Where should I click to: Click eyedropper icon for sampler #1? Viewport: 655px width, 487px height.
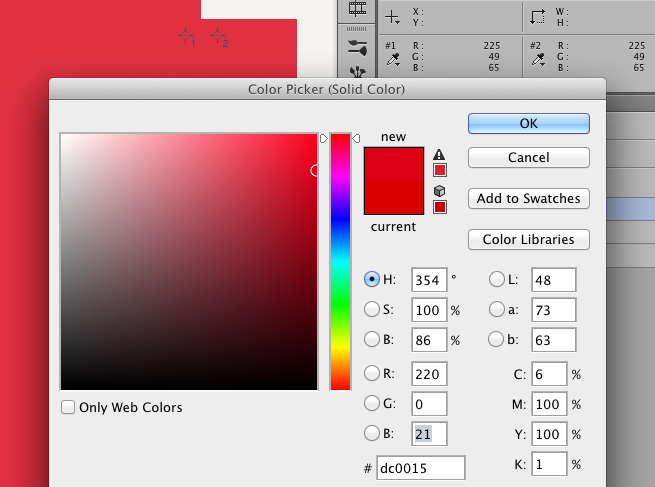(x=394, y=60)
